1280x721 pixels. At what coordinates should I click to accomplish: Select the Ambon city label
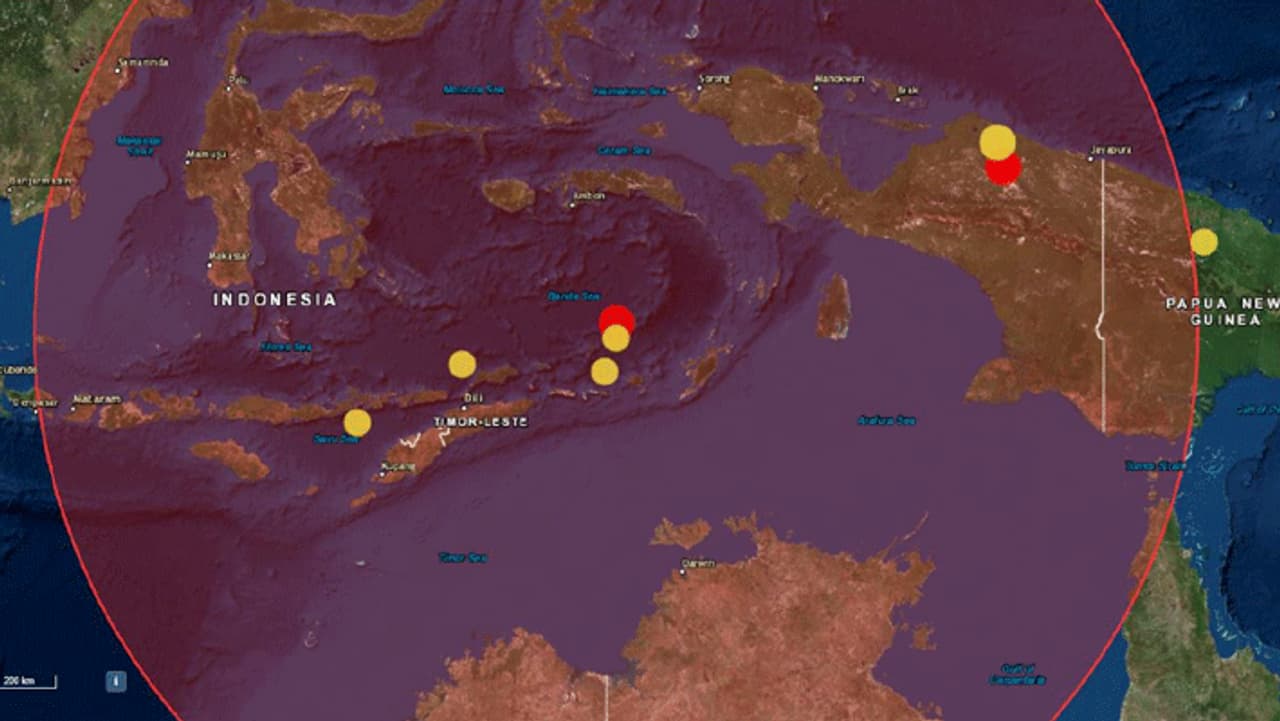pyautogui.click(x=589, y=196)
